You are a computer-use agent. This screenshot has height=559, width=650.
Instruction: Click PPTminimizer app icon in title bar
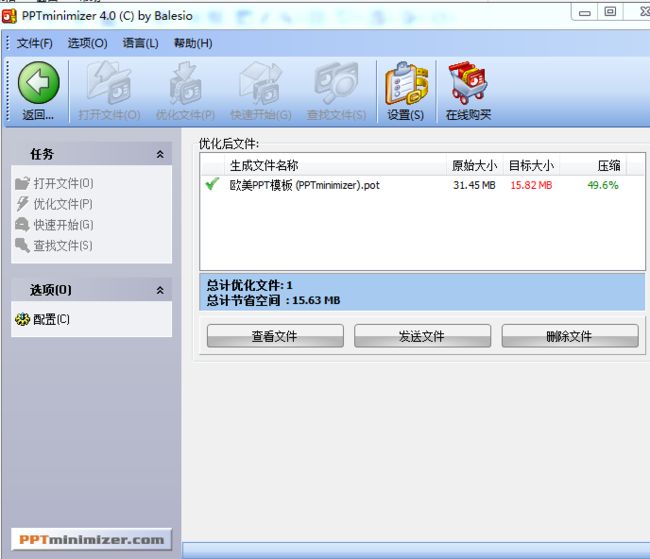(9, 16)
